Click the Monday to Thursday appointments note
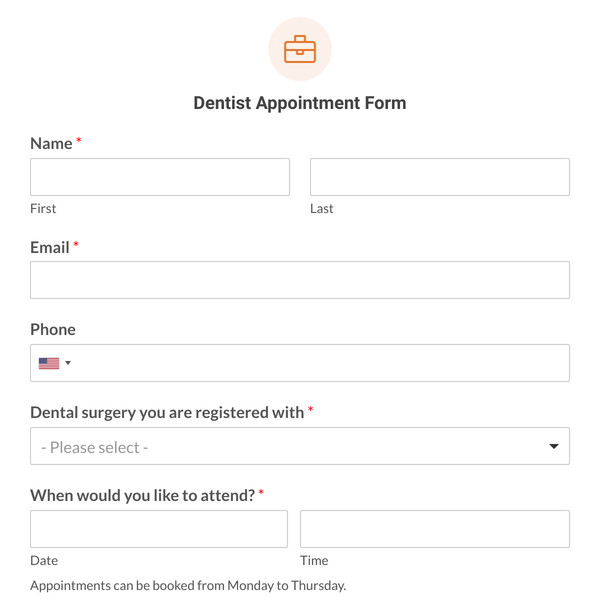 (x=188, y=586)
